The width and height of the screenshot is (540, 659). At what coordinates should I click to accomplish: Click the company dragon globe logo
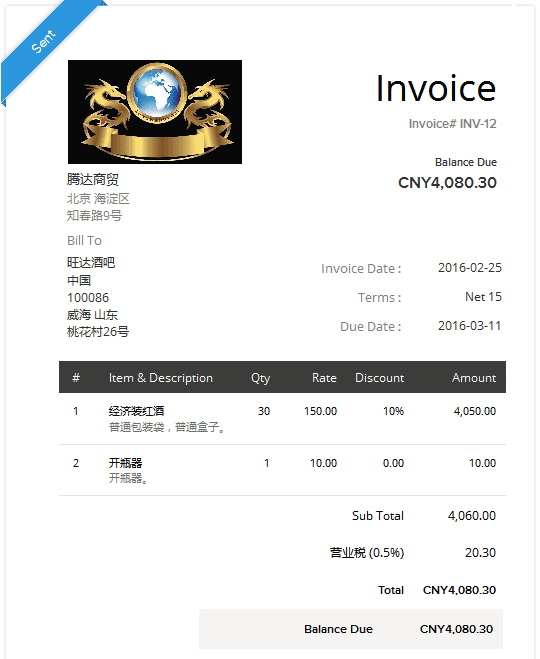click(155, 112)
